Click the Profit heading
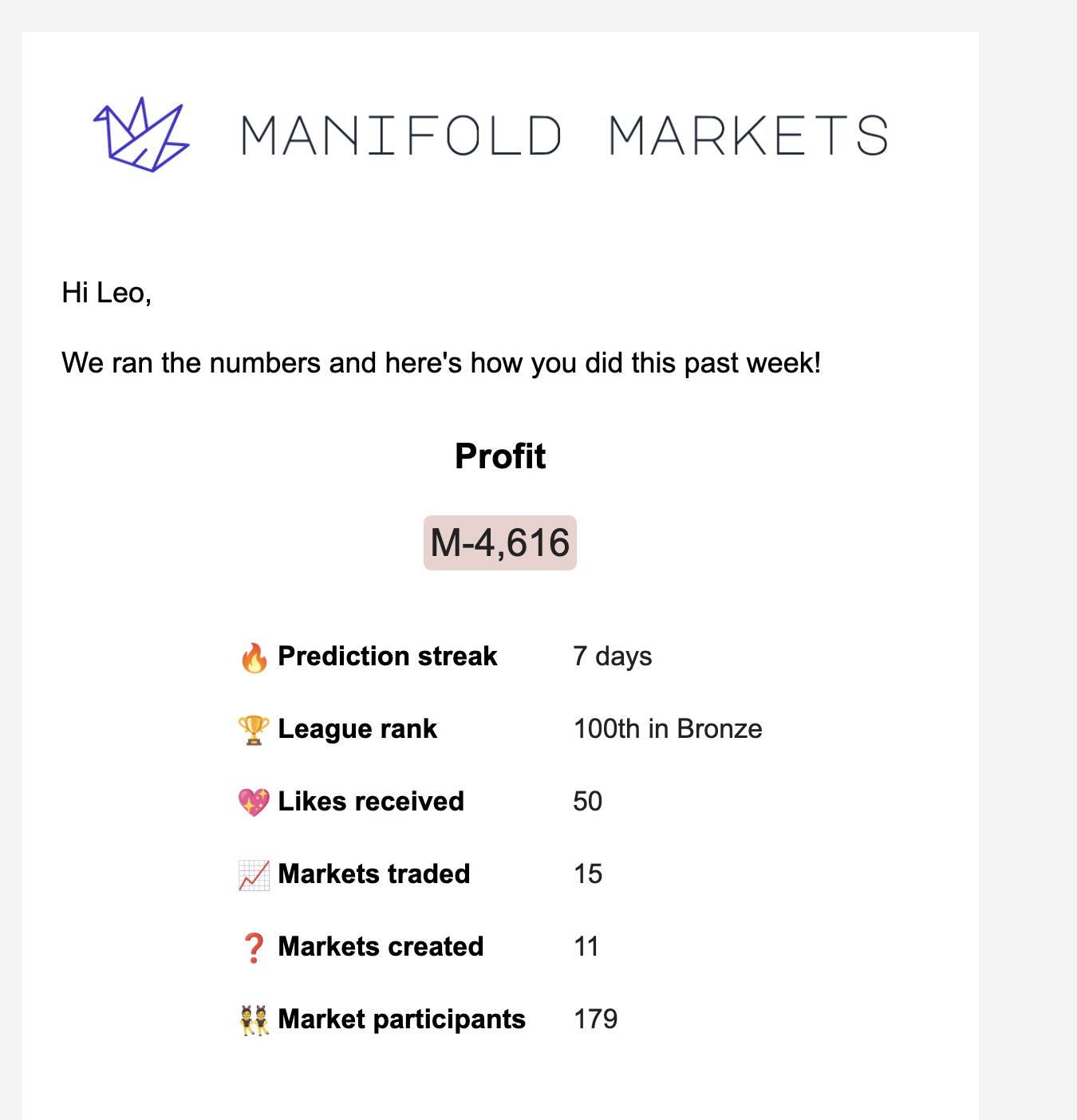1077x1120 pixels. 500,456
